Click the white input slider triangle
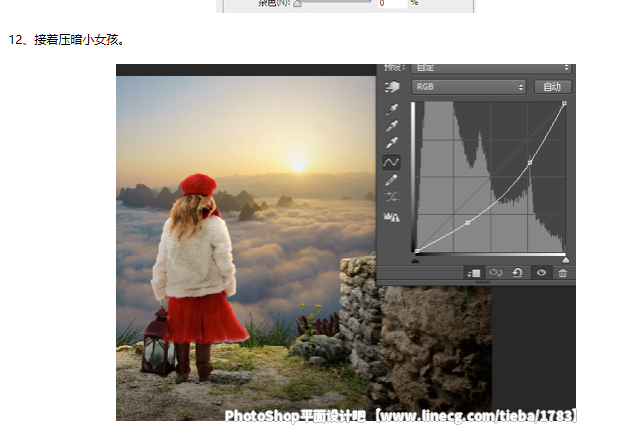The image size is (633, 435). (566, 260)
